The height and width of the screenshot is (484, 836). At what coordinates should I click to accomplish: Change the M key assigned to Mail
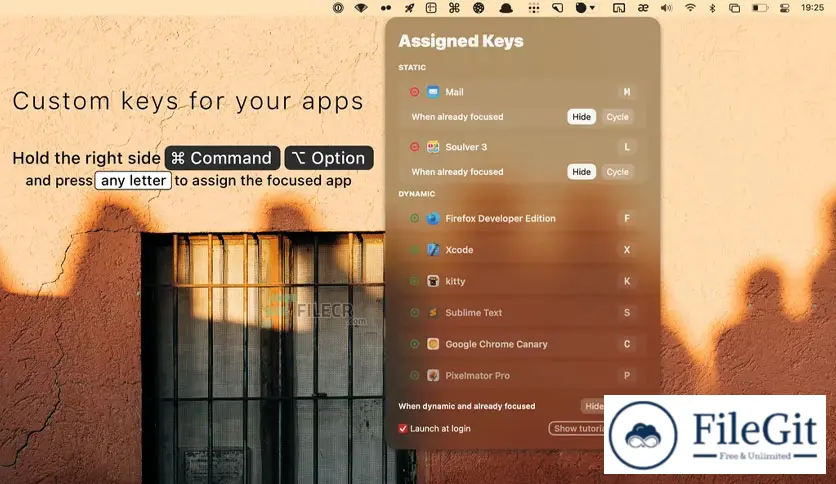[627, 92]
